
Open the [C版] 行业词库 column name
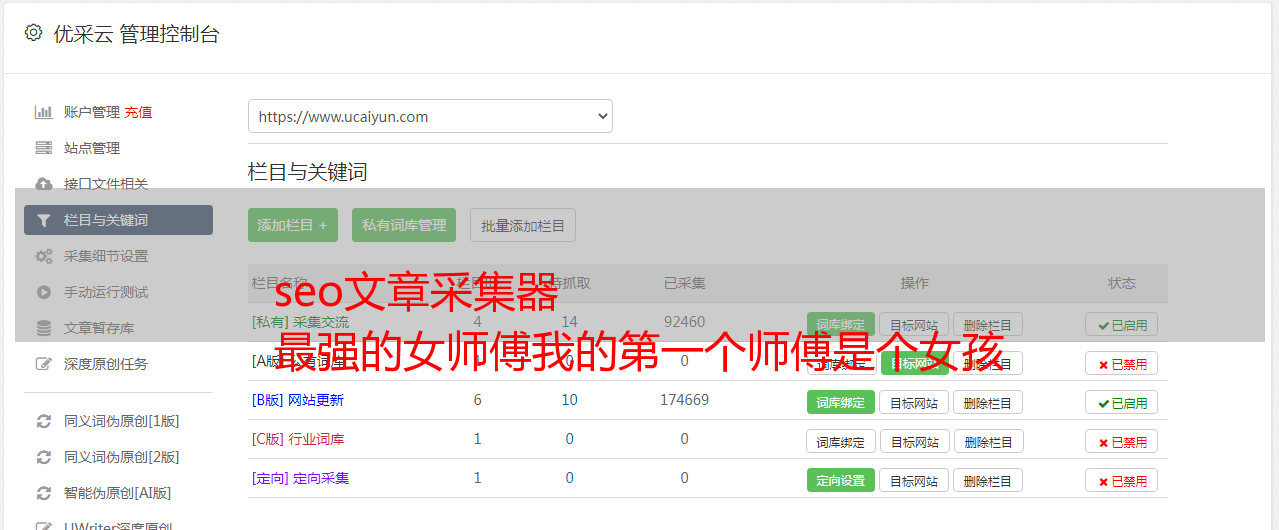coord(298,439)
